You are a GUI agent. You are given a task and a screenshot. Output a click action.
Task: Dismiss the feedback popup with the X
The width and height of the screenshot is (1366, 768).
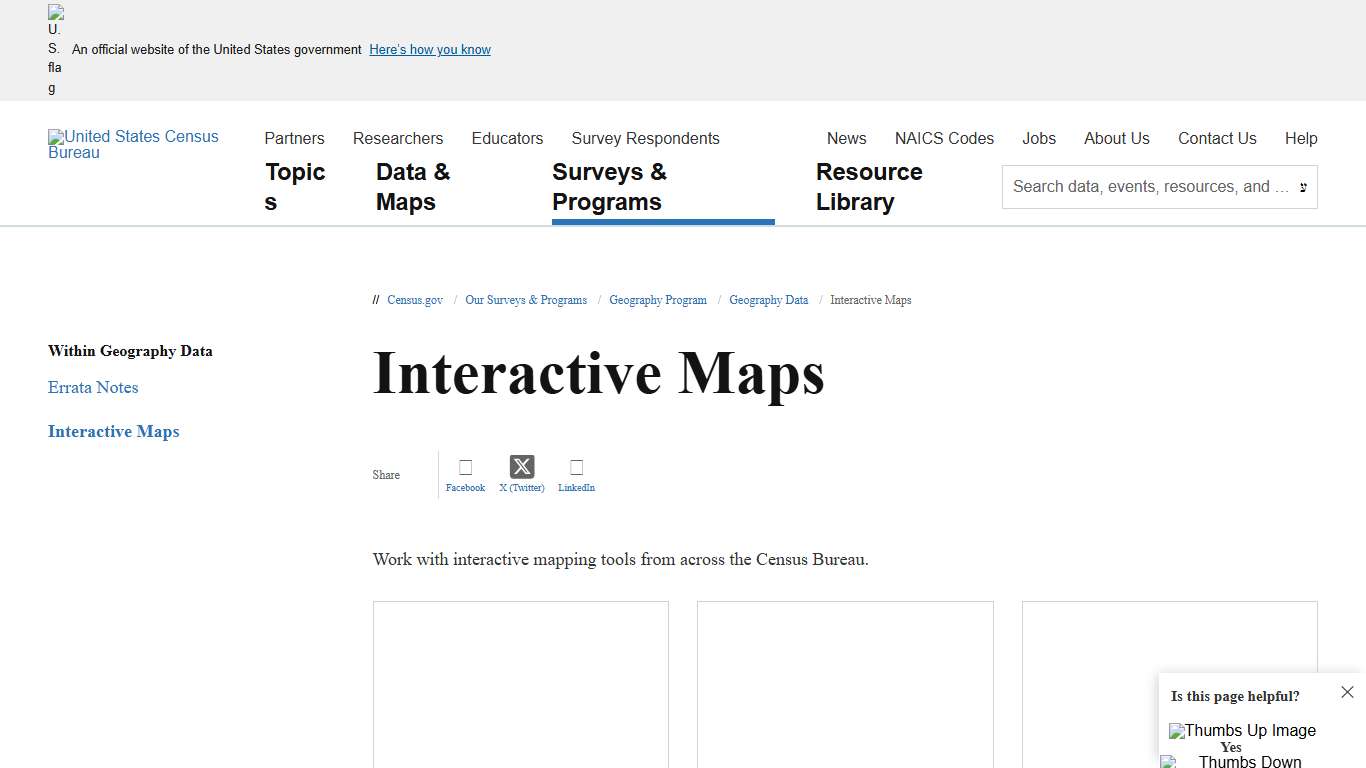tap(1347, 691)
